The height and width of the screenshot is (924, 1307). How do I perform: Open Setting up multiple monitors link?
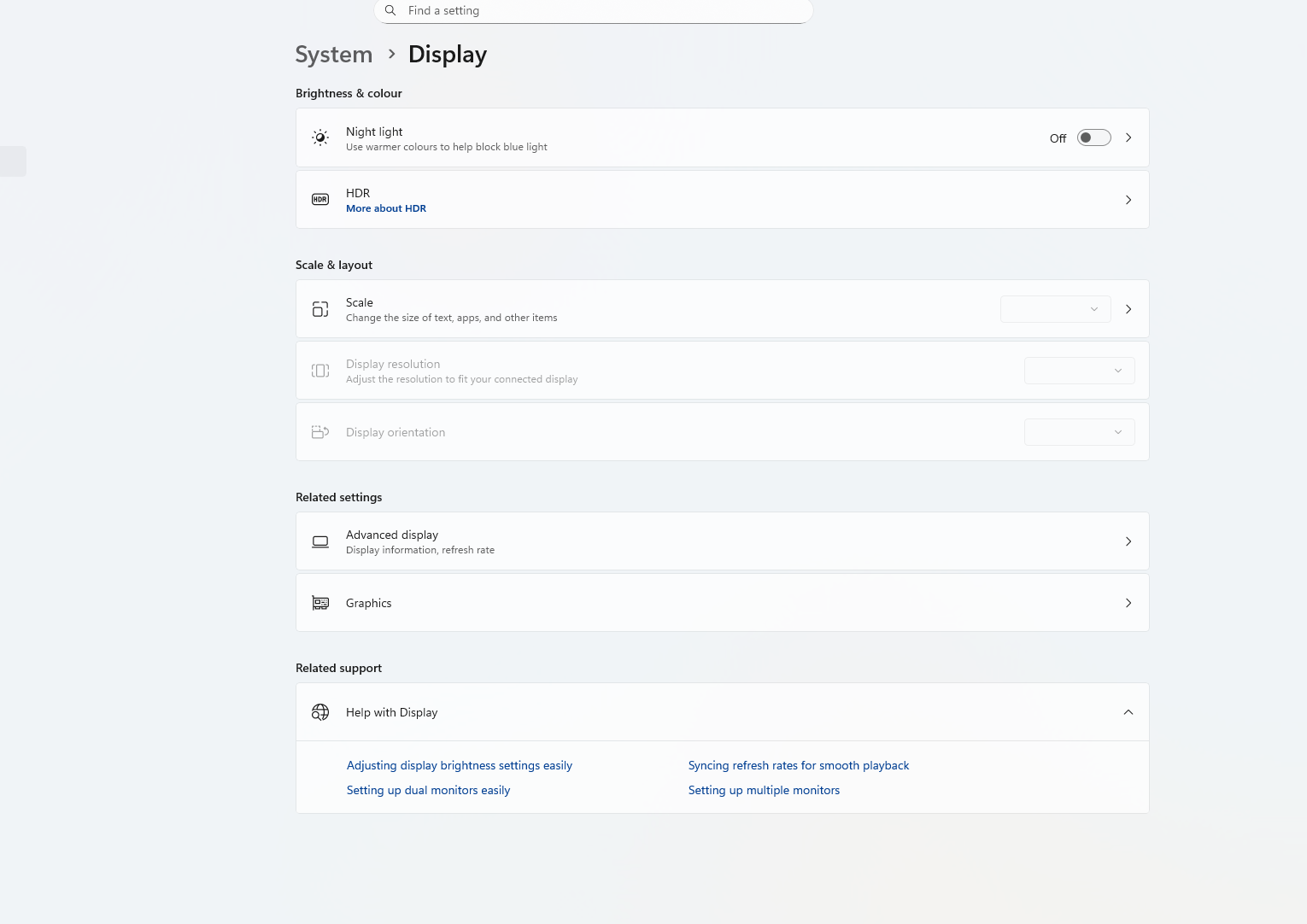(764, 790)
